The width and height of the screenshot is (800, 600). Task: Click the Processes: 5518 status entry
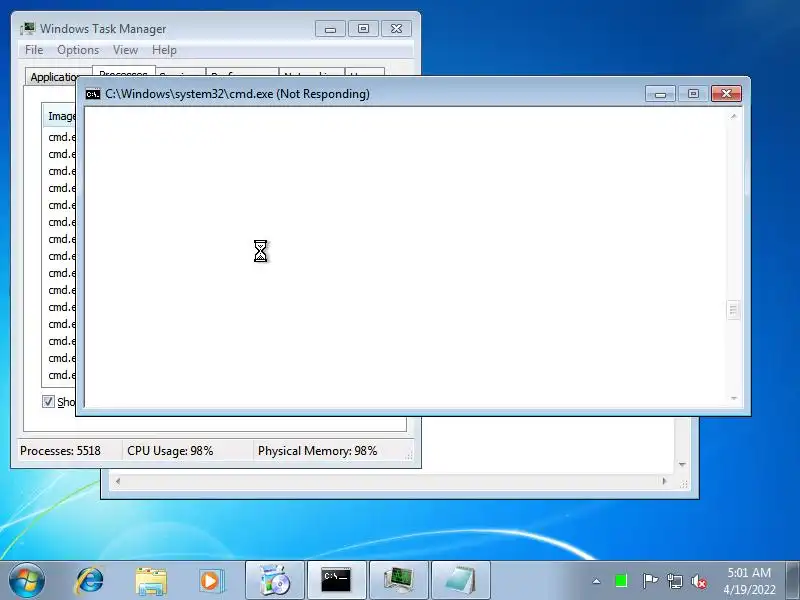(x=60, y=451)
